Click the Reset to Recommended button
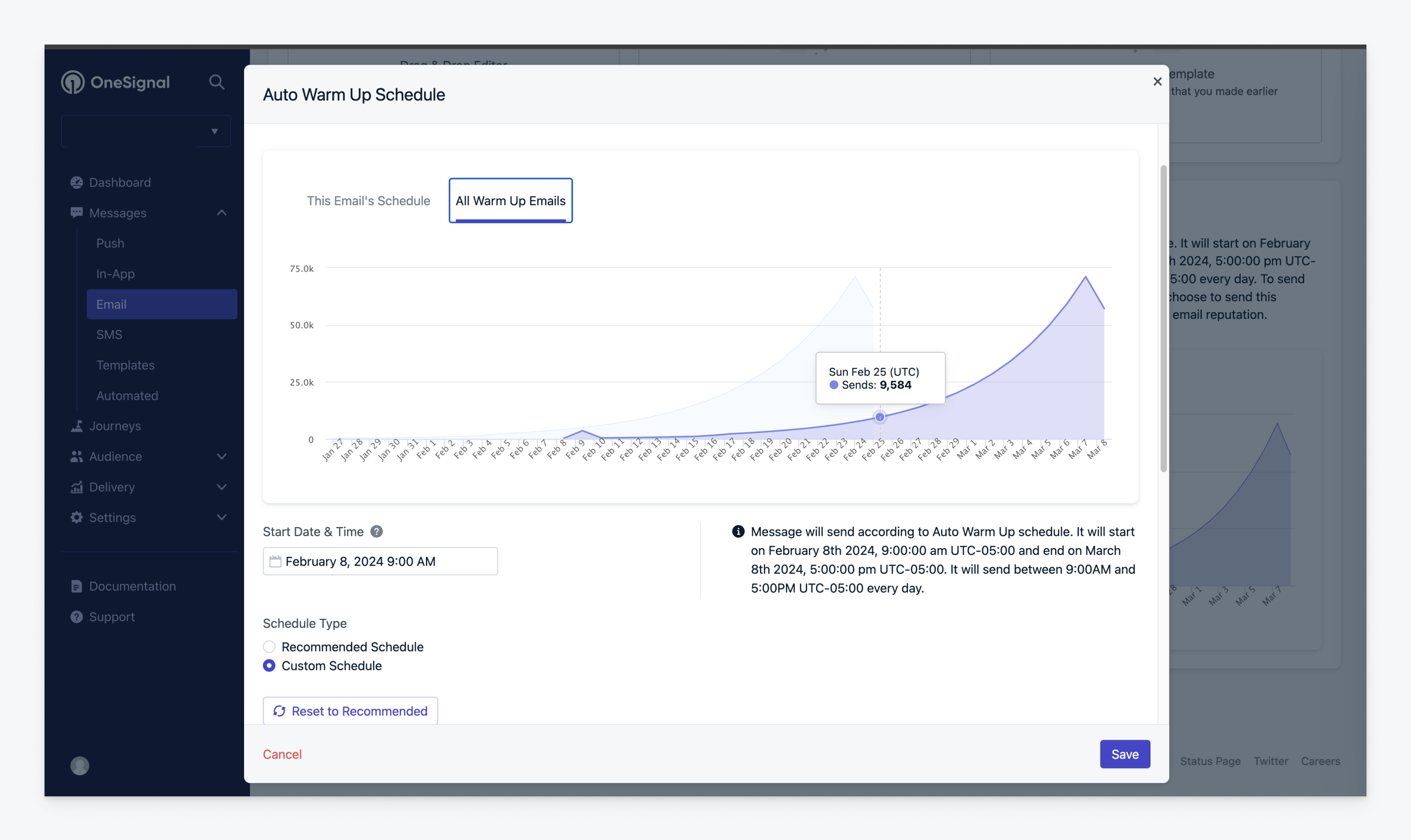Viewport: 1411px width, 840px height. [x=351, y=711]
